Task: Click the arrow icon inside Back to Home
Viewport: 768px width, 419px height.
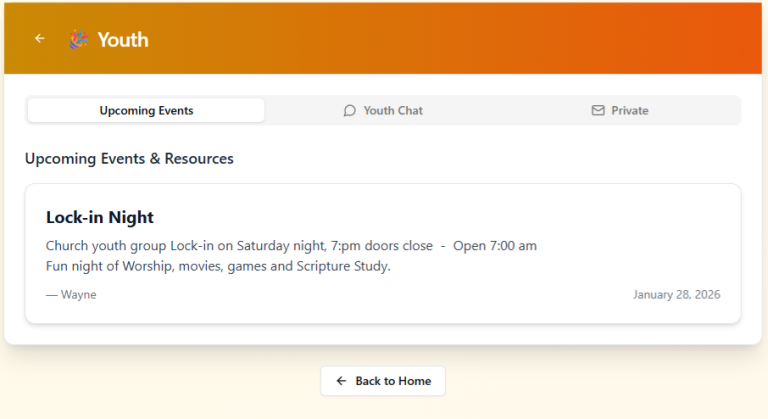Action: click(x=341, y=381)
